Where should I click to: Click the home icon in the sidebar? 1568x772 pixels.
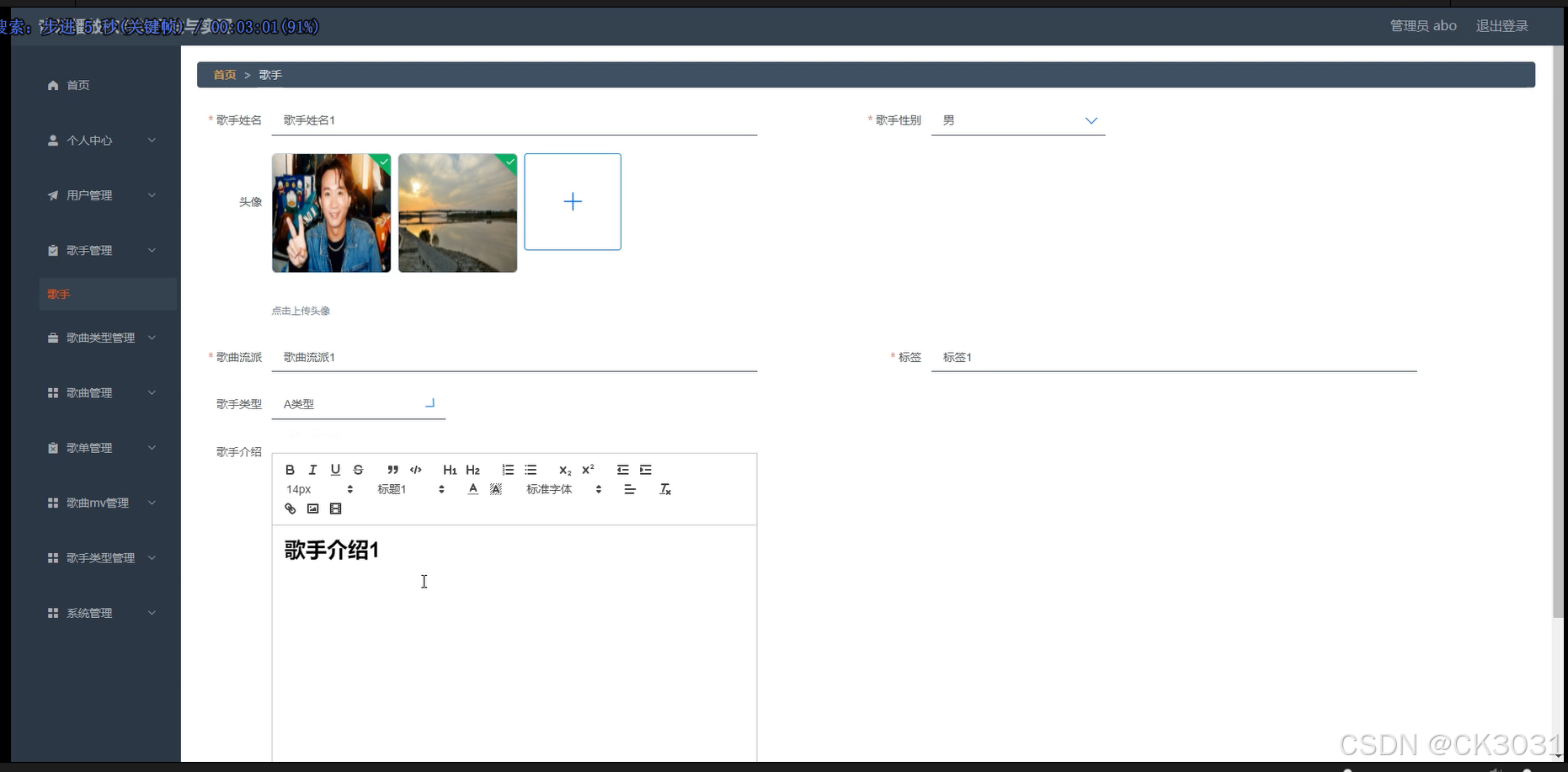pos(53,85)
